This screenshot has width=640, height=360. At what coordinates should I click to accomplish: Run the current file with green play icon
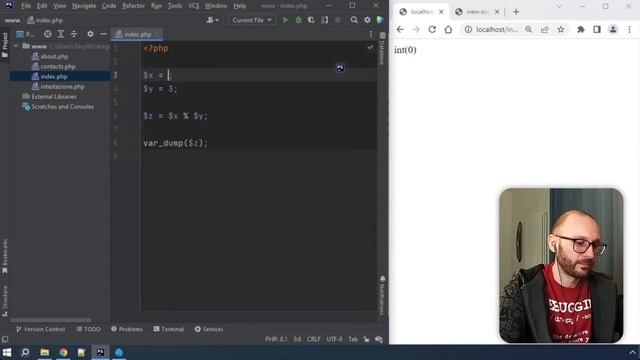(x=285, y=20)
